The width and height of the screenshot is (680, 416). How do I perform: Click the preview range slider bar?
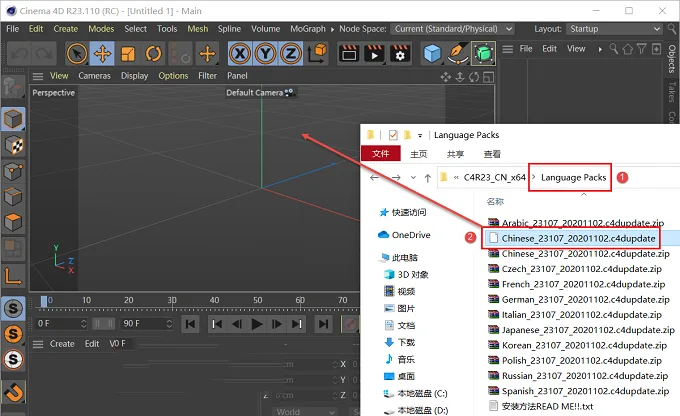(x=104, y=324)
